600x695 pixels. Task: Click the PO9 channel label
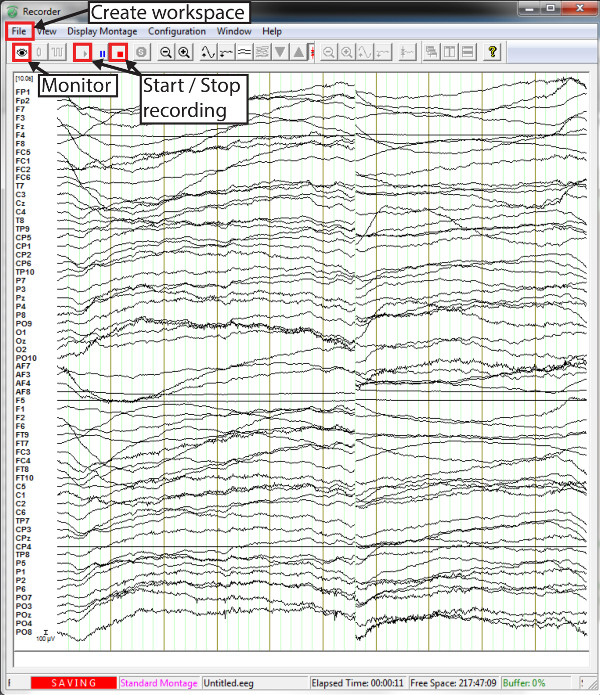coord(23,323)
